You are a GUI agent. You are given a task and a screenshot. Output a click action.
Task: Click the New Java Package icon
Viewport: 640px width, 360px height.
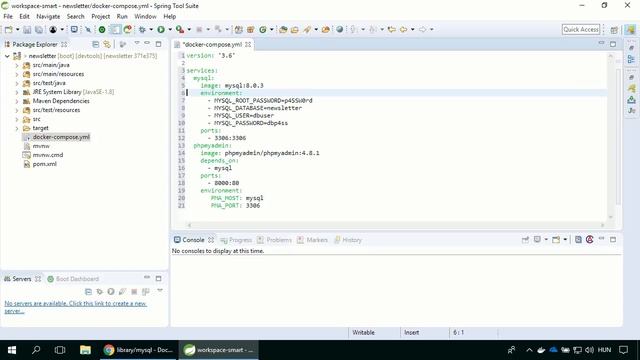pos(251,29)
